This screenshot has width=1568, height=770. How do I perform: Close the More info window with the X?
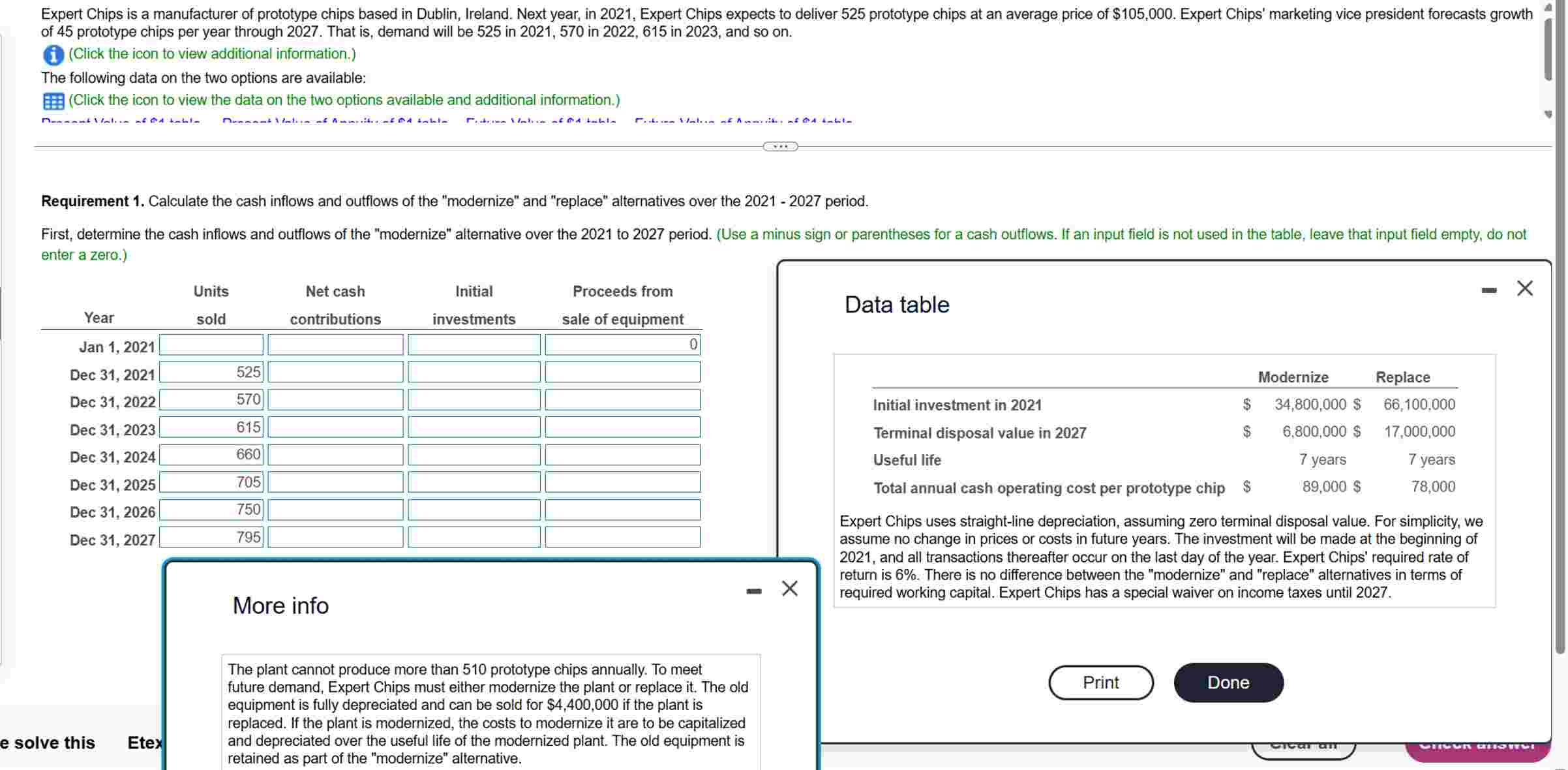789,588
